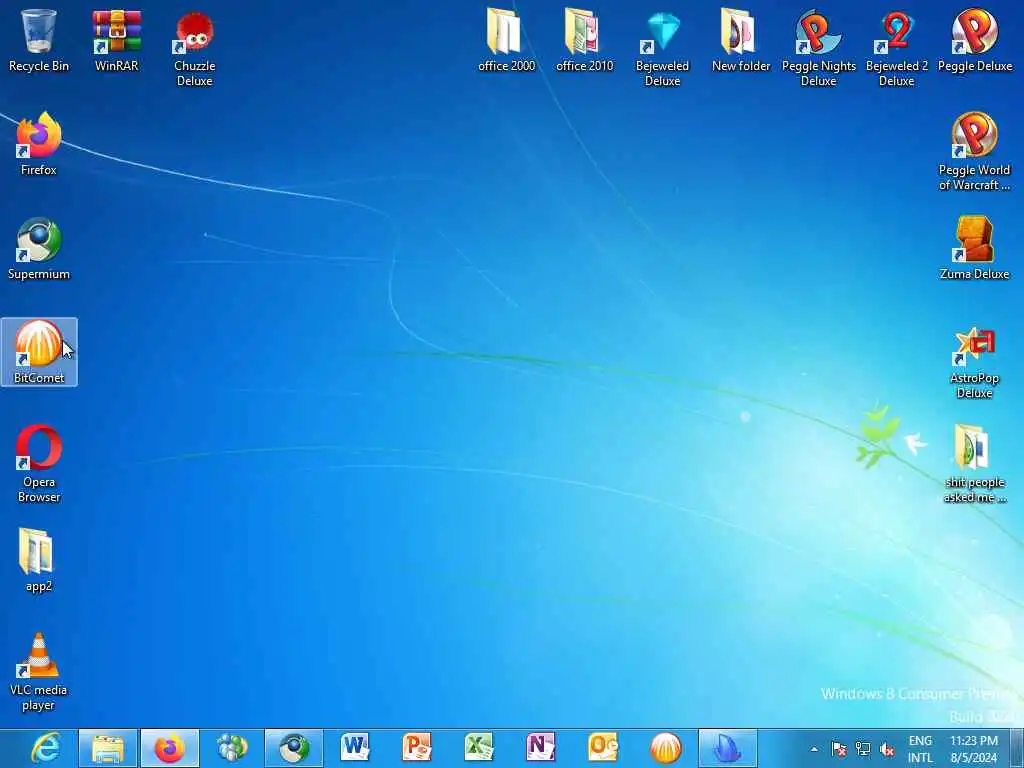The height and width of the screenshot is (768, 1024).
Task: Open the Action Center flag icon
Action: click(839, 749)
